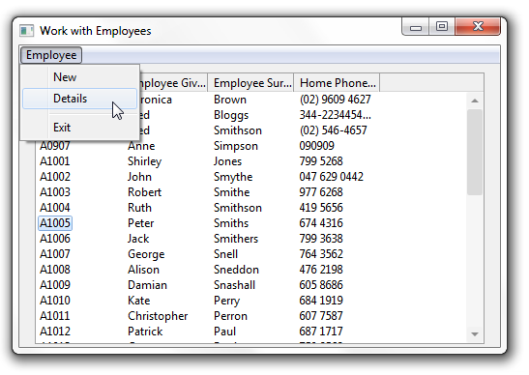The image size is (529, 375).
Task: Click the scroll down arrow
Action: [475, 334]
